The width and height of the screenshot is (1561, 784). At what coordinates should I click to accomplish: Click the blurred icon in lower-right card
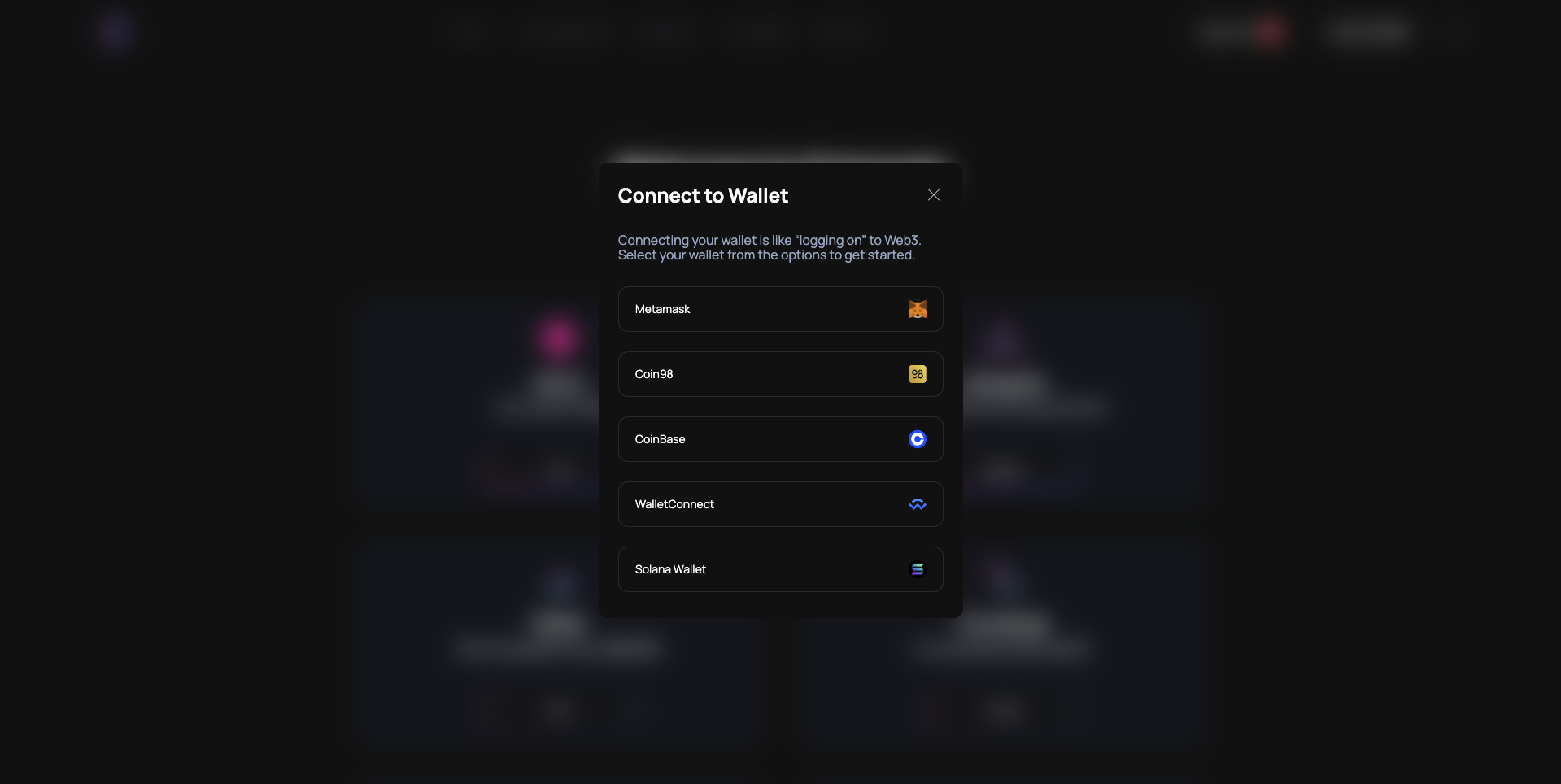click(x=1003, y=579)
